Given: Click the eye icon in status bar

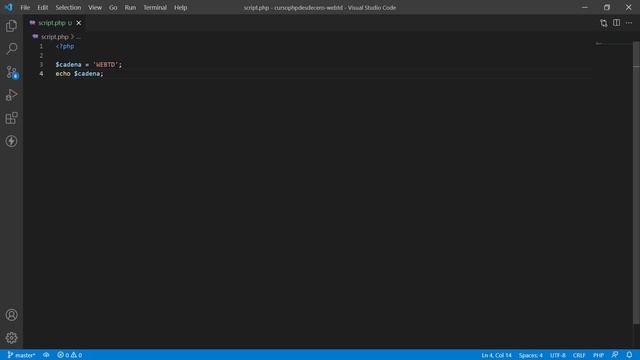Looking at the screenshot, I should [x=46, y=355].
